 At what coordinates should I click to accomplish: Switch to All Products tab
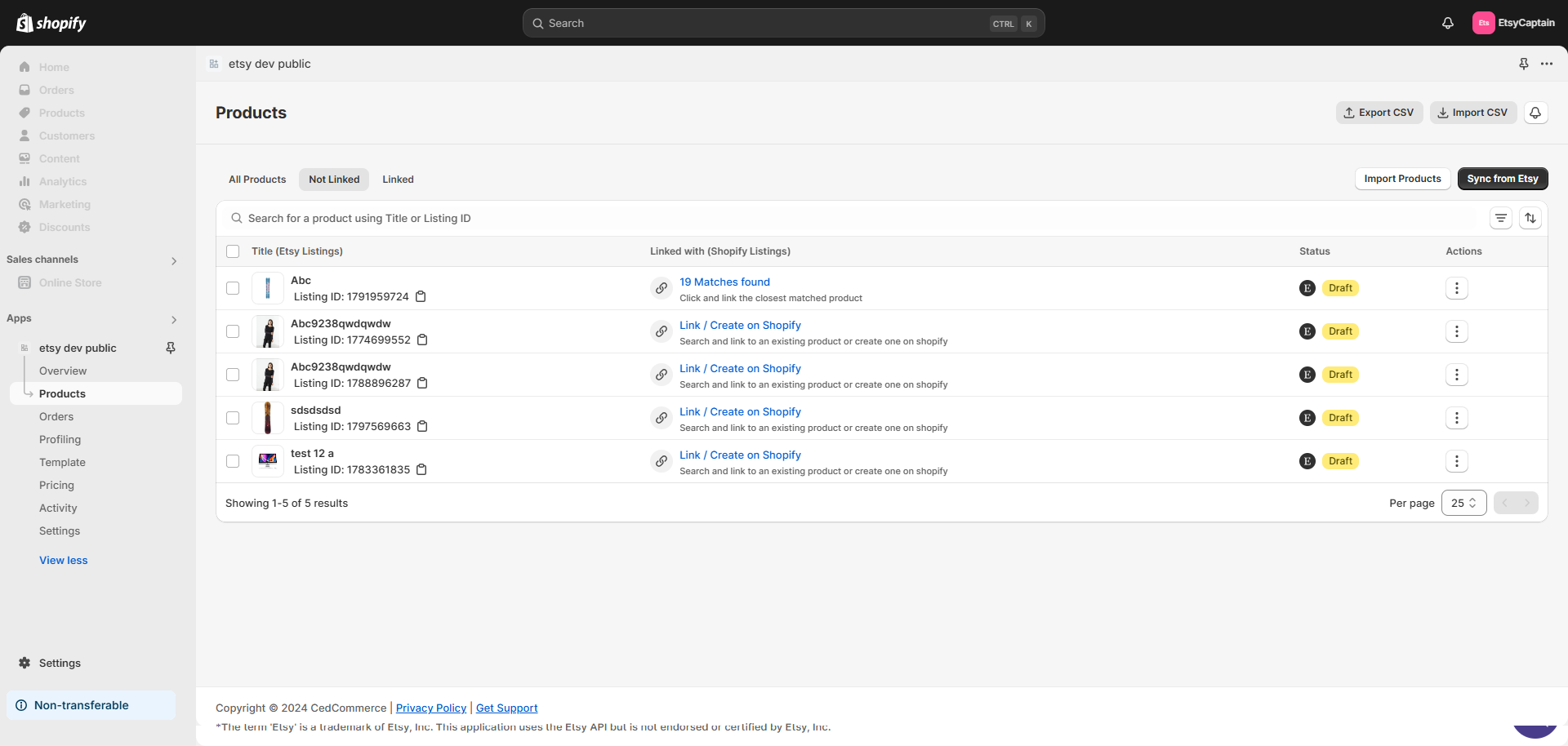tap(257, 180)
